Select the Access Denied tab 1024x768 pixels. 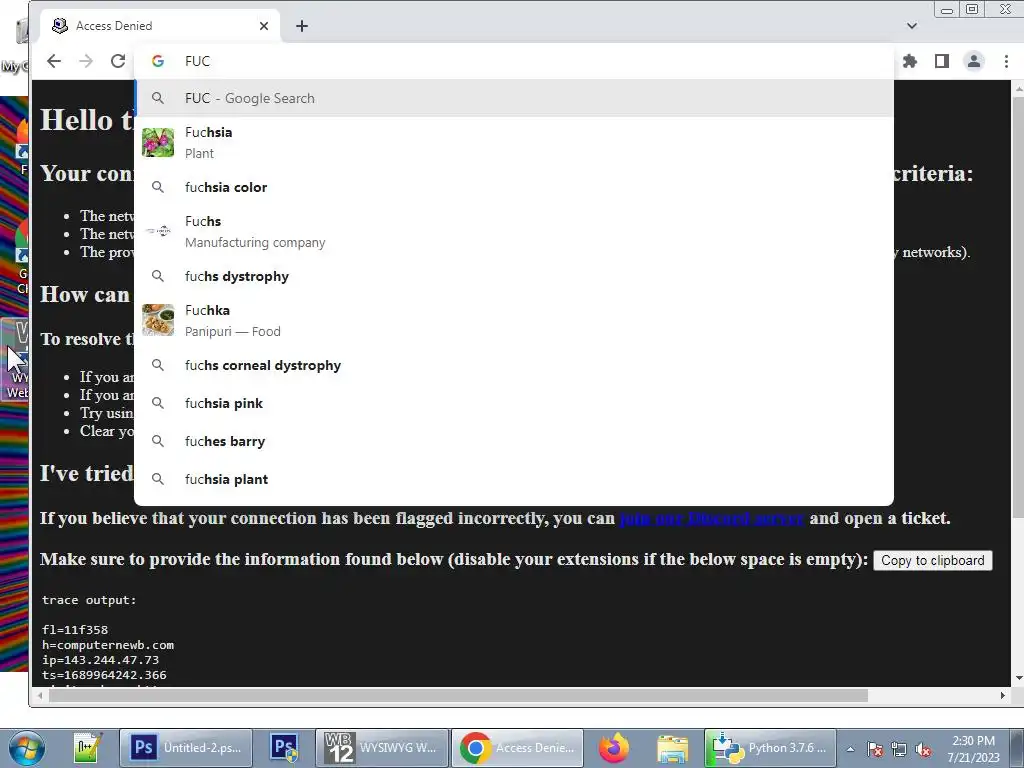tap(160, 26)
